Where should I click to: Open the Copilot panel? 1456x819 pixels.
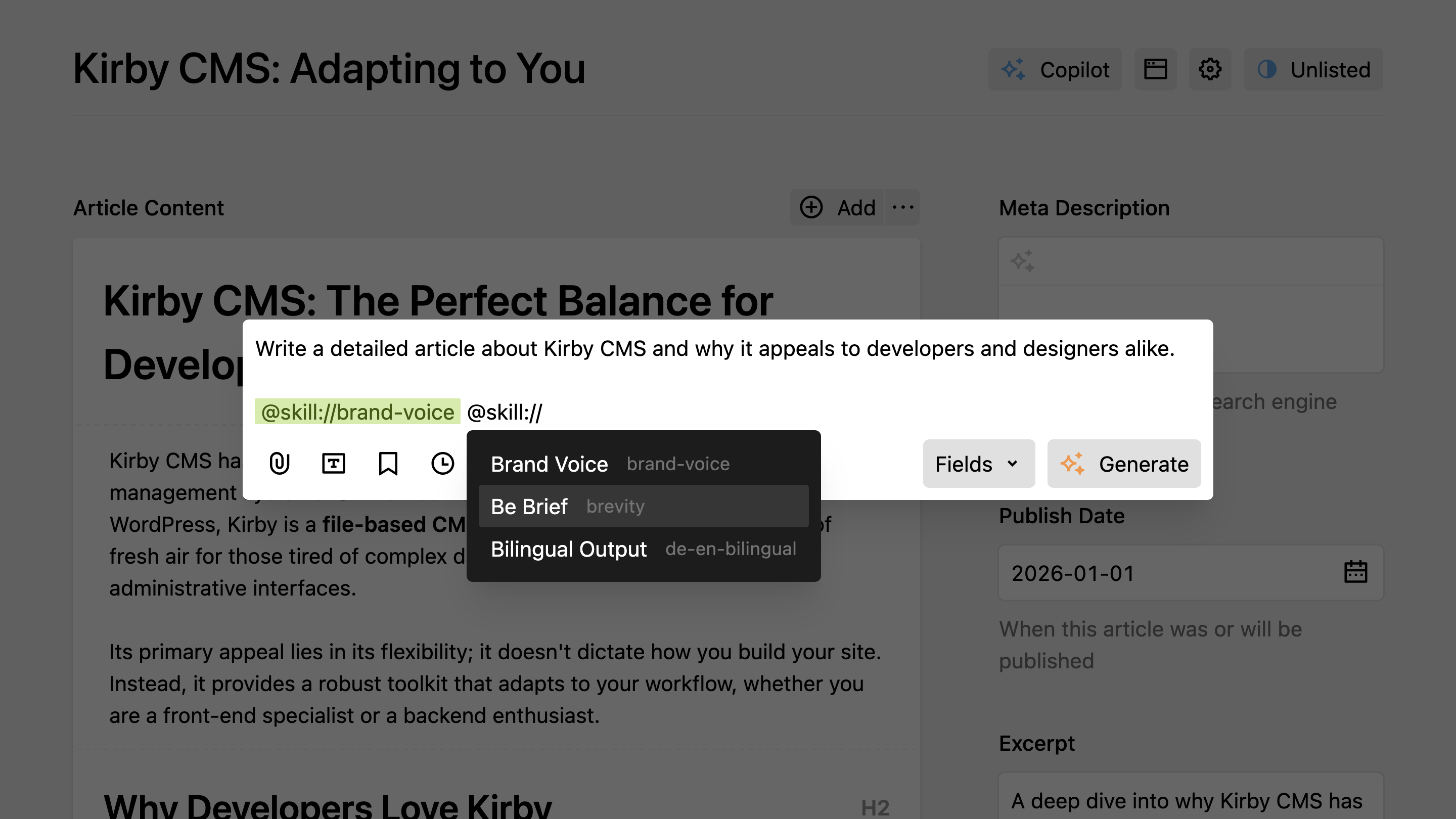(x=1055, y=69)
